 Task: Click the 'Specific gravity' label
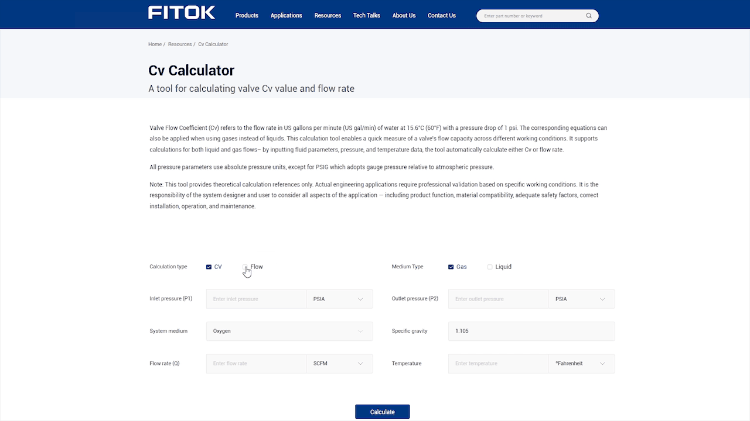[x=409, y=331]
